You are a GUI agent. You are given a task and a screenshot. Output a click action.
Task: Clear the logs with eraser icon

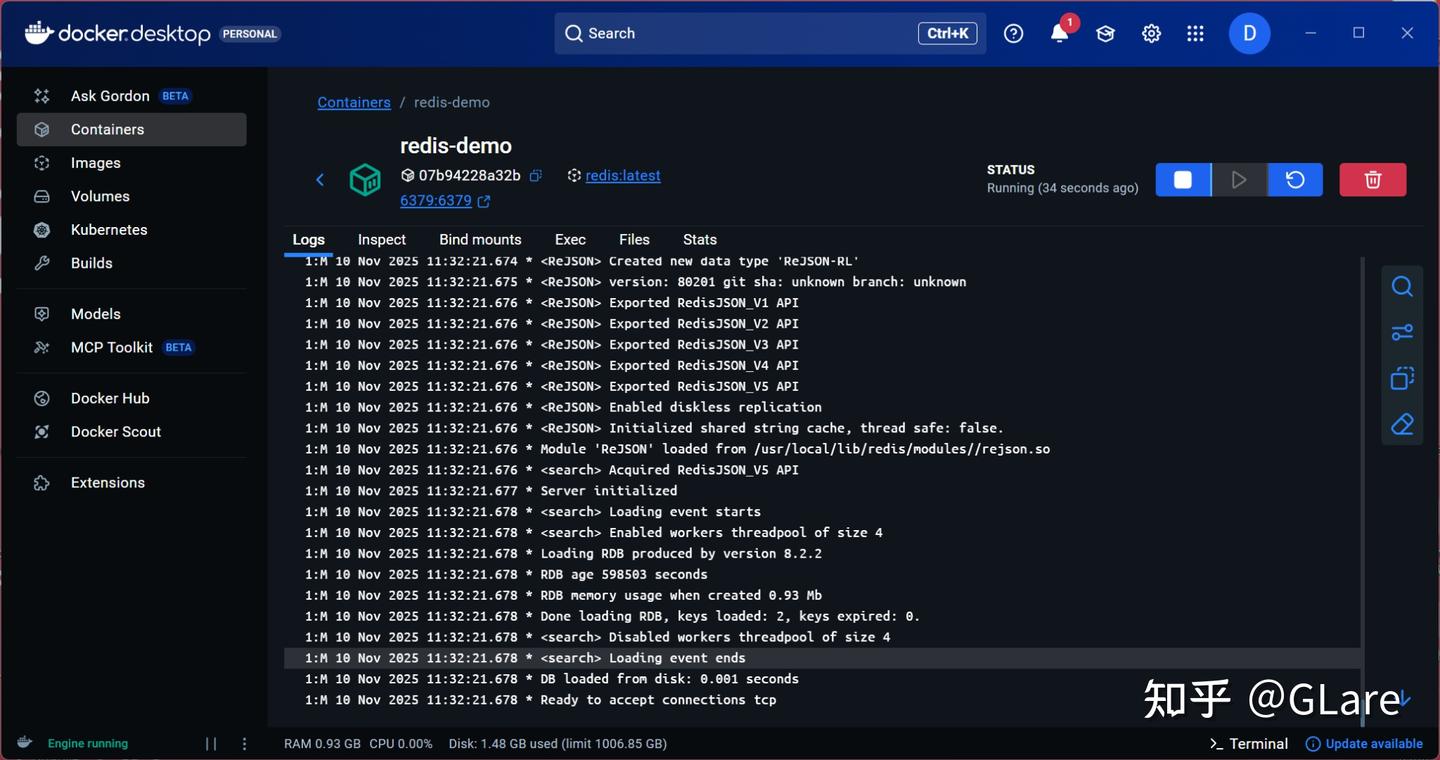[1402, 425]
